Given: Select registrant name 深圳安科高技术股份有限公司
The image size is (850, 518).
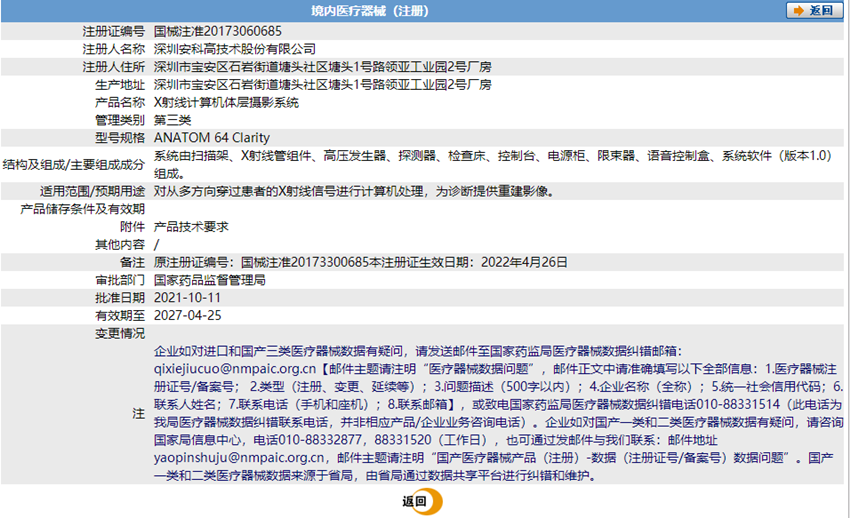Looking at the screenshot, I should pyautogui.click(x=235, y=49).
